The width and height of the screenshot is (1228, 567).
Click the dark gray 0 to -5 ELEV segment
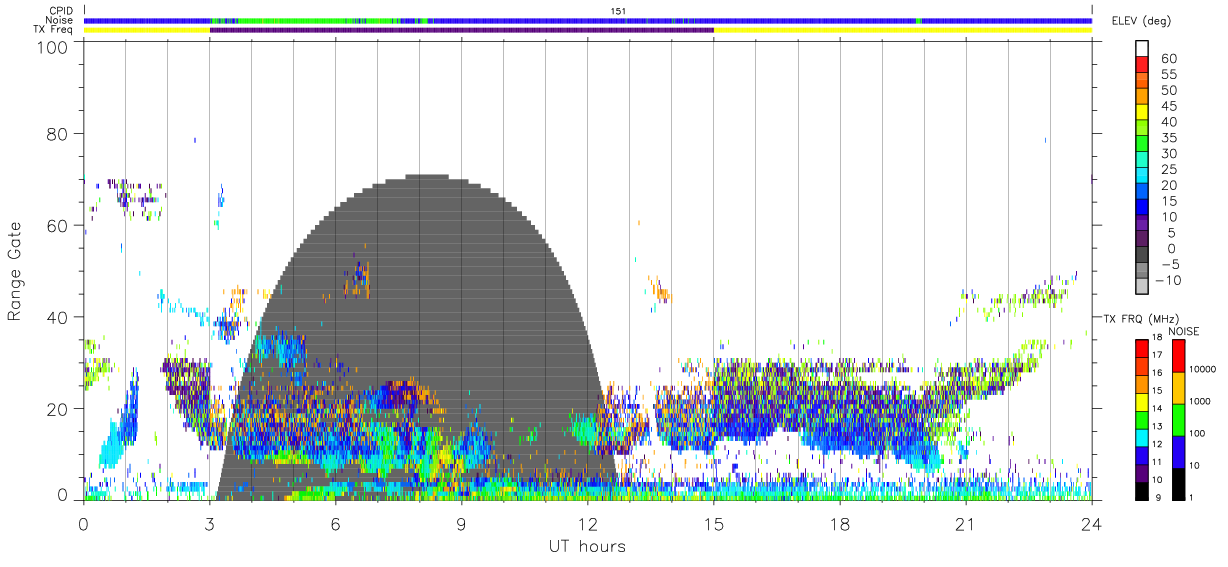(x=1143, y=256)
